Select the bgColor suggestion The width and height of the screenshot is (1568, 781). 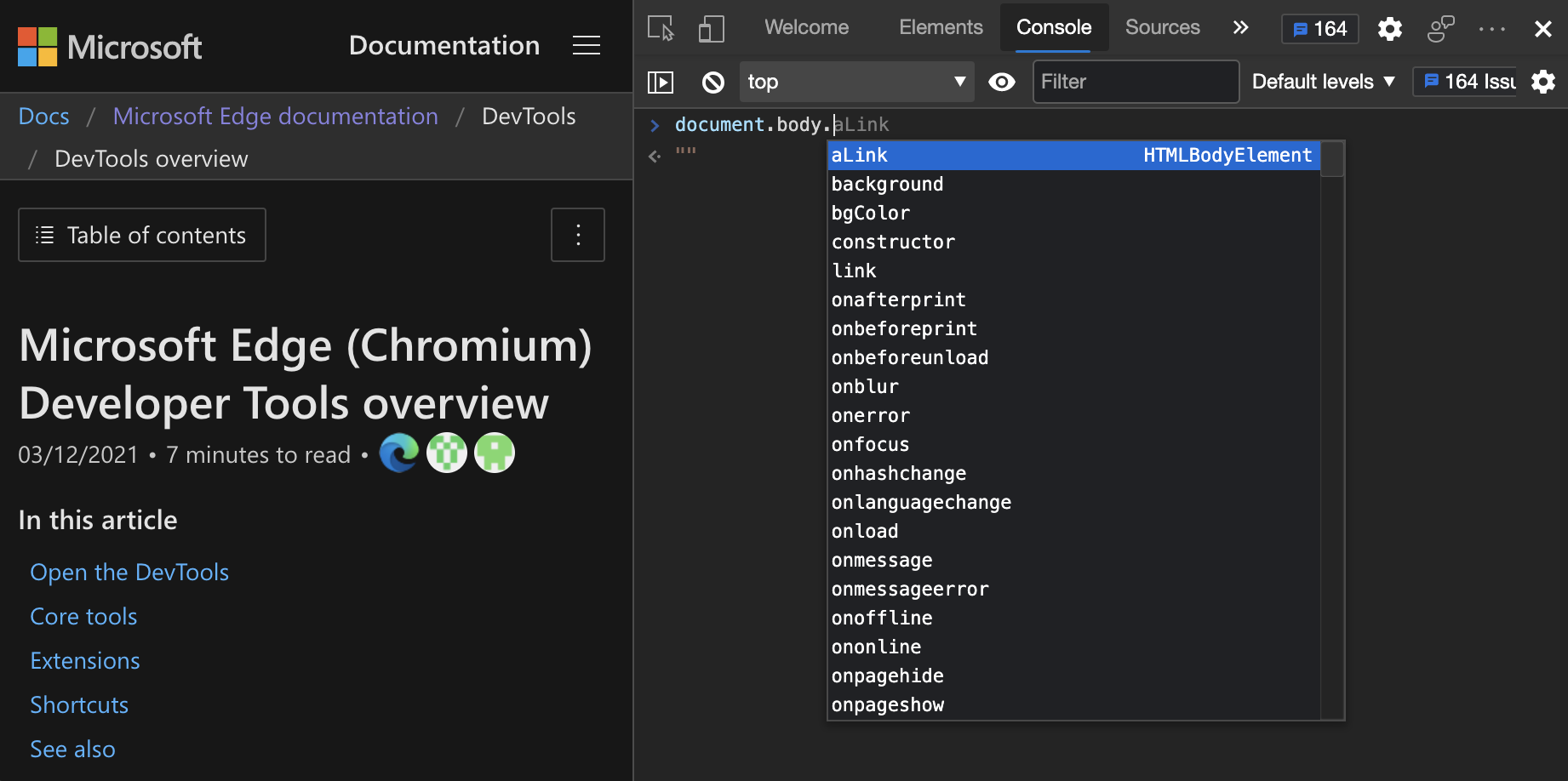[x=1074, y=213]
